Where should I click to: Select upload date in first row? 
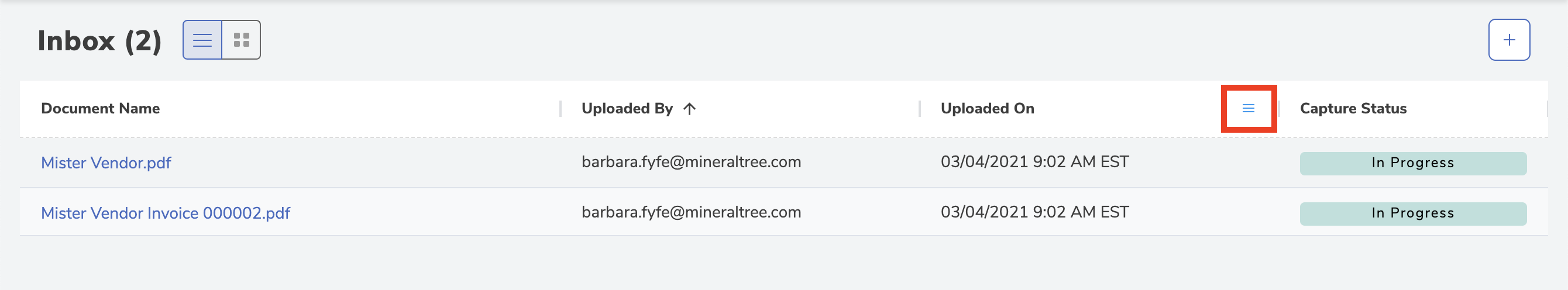click(x=1034, y=163)
